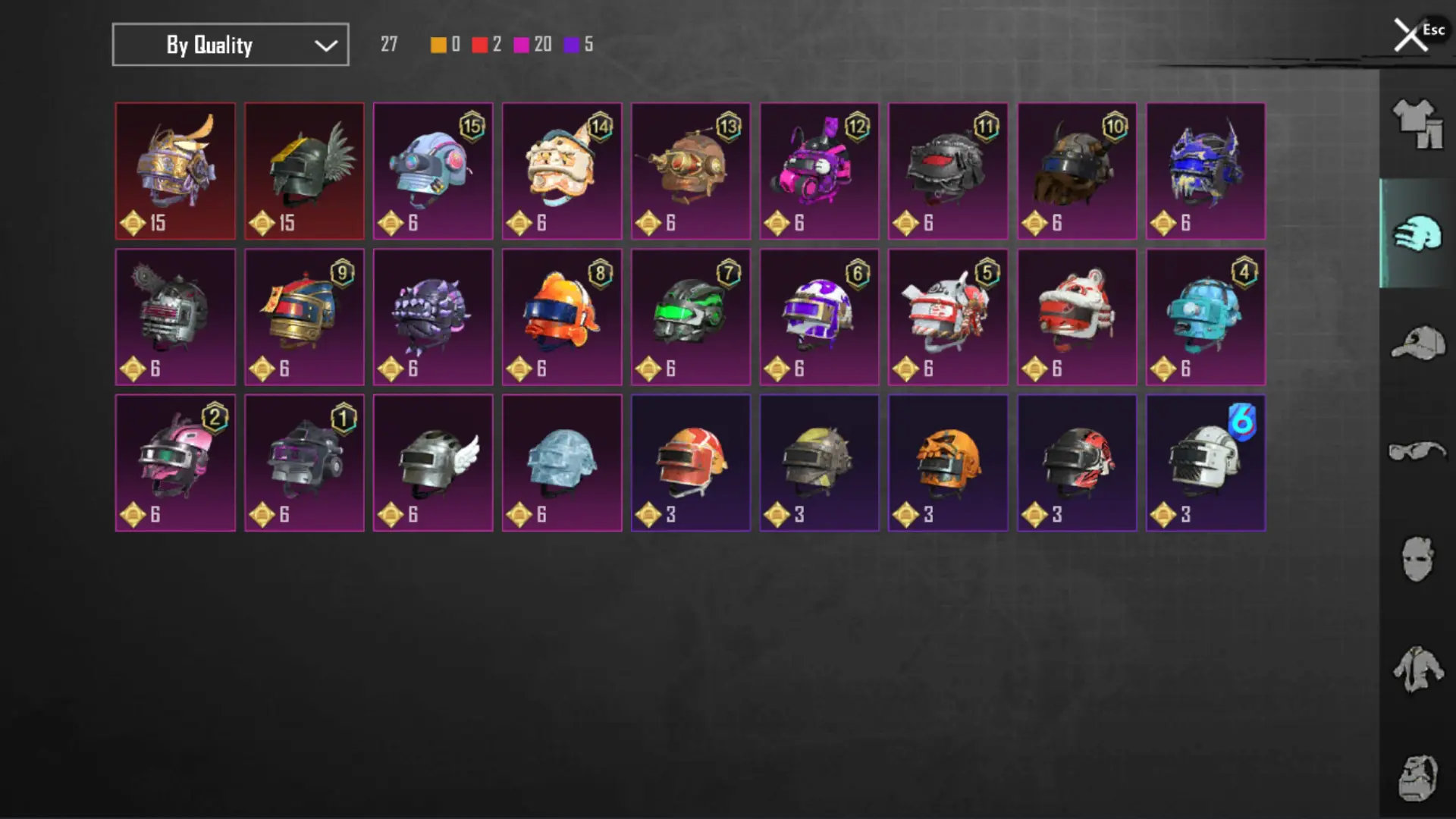Filter by the orange quality swatch

point(438,45)
